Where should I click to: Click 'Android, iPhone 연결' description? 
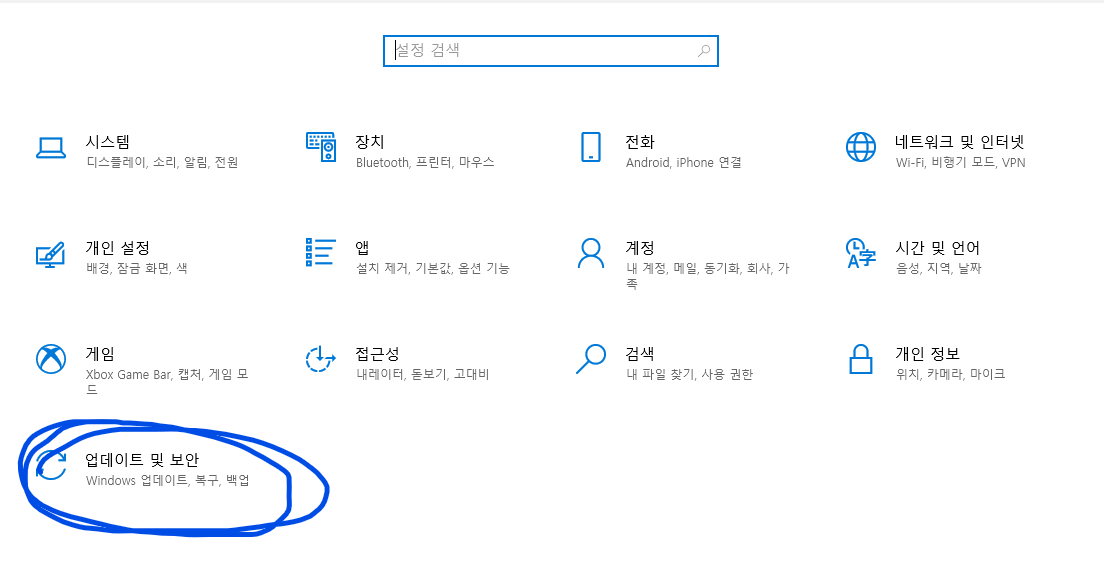click(x=684, y=163)
